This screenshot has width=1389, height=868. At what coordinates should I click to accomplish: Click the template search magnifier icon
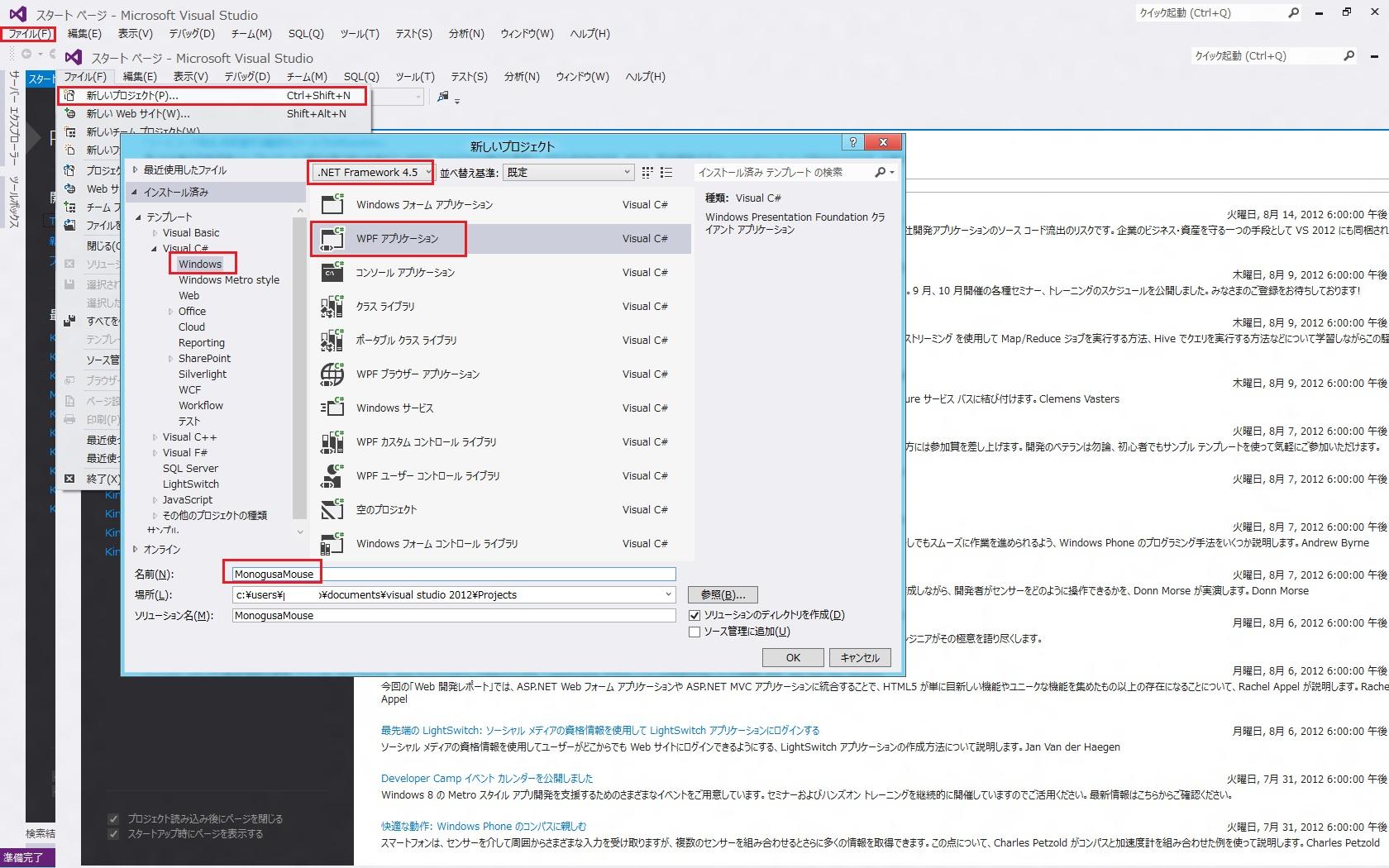pyautogui.click(x=881, y=172)
